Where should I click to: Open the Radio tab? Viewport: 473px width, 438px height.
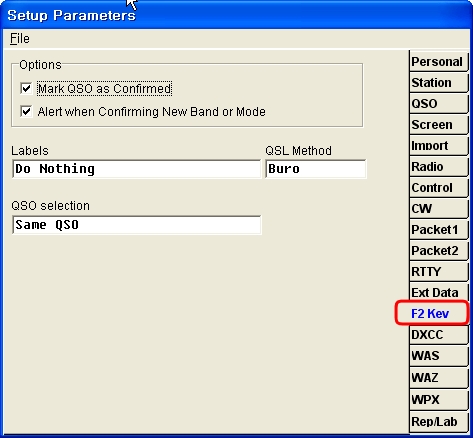(x=439, y=166)
